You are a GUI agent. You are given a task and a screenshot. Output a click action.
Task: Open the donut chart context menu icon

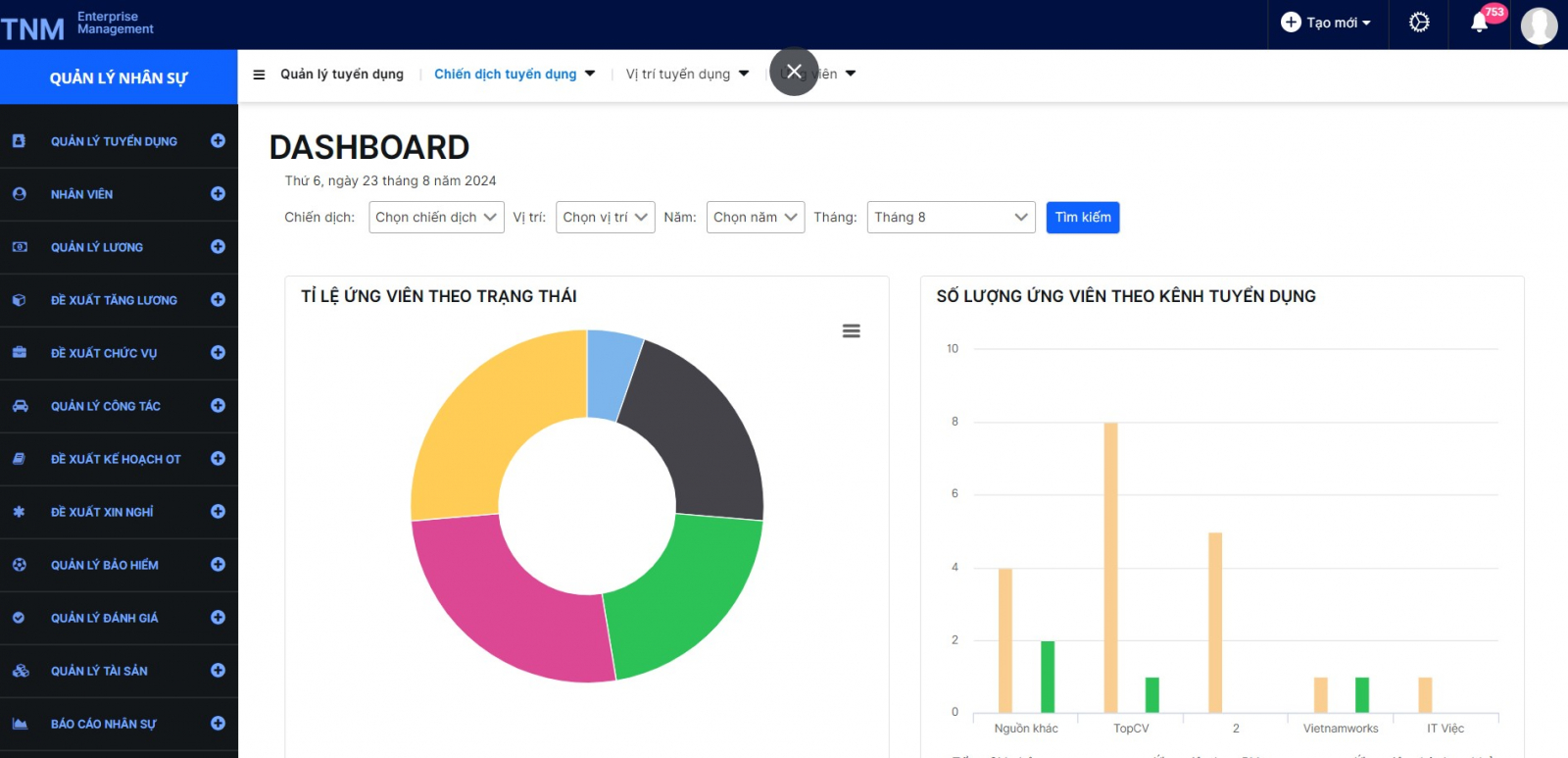pos(852,331)
